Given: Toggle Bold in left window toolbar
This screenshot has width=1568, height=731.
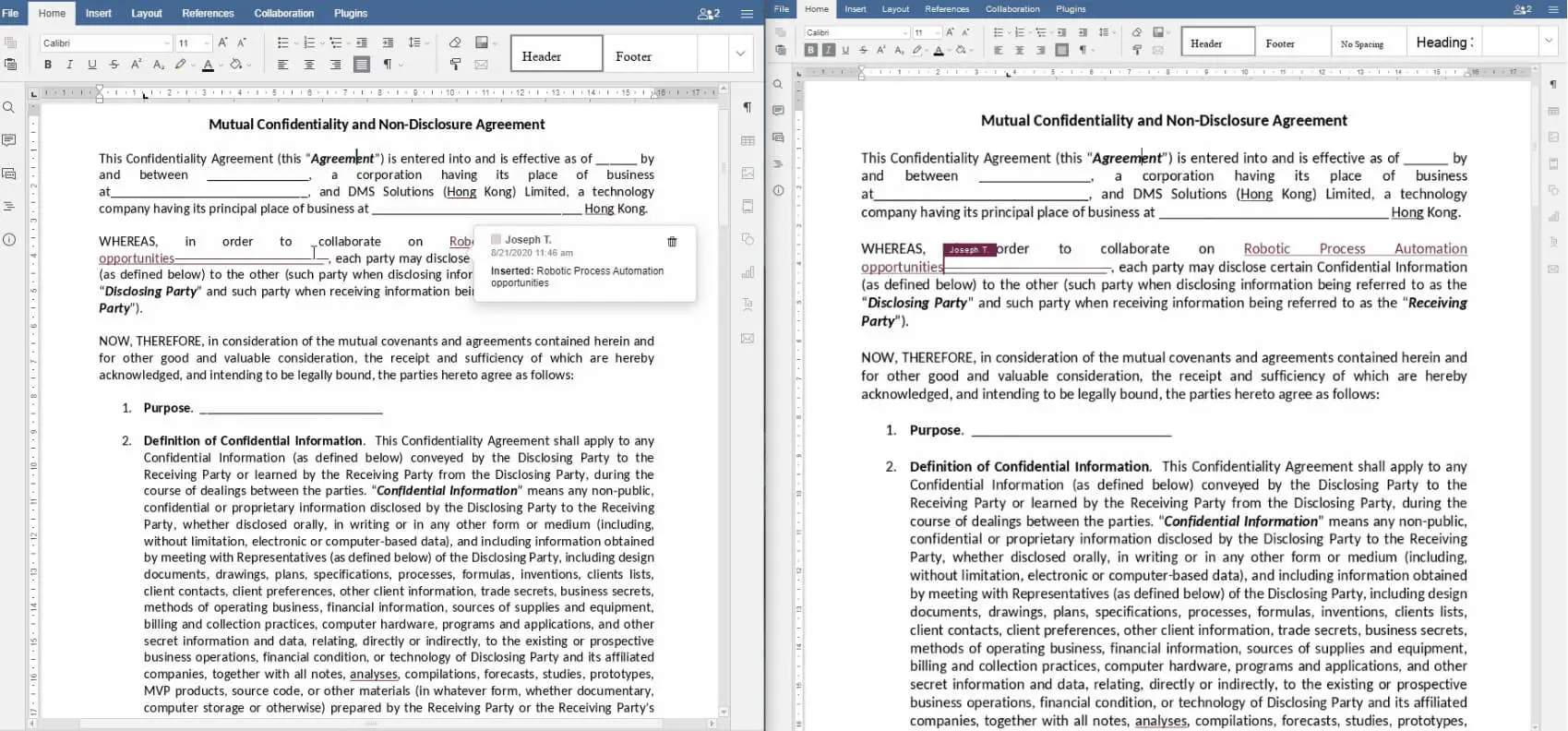Looking at the screenshot, I should click(48, 65).
